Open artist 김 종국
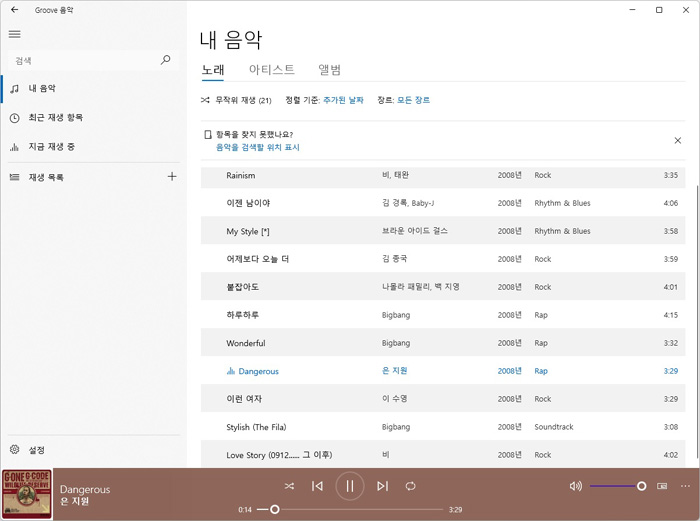Image resolution: width=700 pixels, height=521 pixels. [394, 259]
